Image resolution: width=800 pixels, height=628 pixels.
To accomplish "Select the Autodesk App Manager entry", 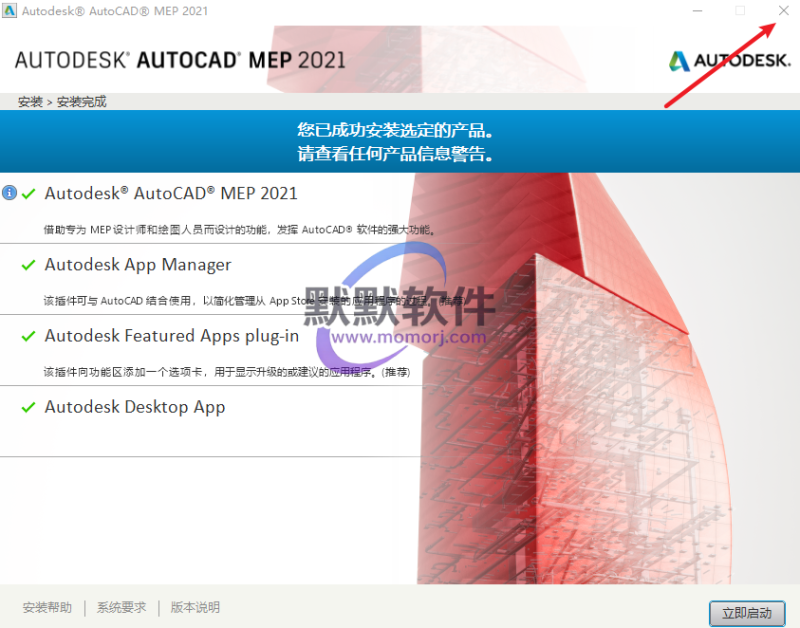I will point(138,265).
